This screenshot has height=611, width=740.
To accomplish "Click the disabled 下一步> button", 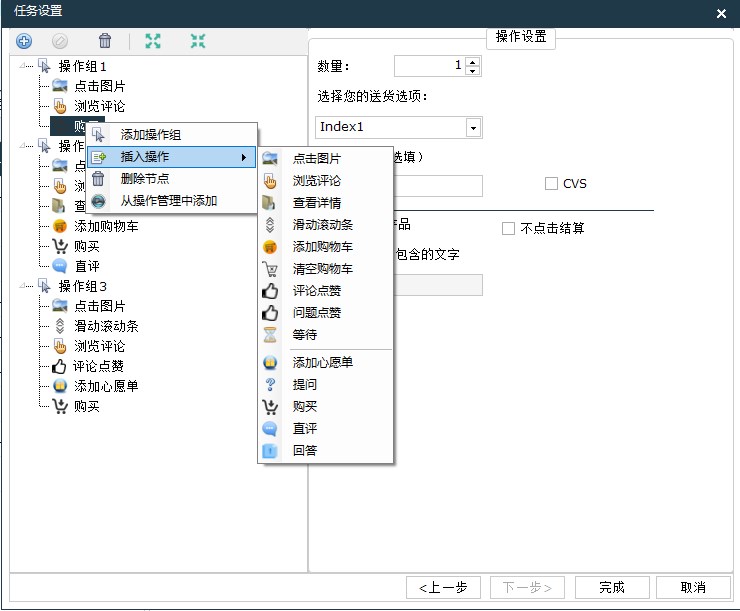I will coord(527,587).
